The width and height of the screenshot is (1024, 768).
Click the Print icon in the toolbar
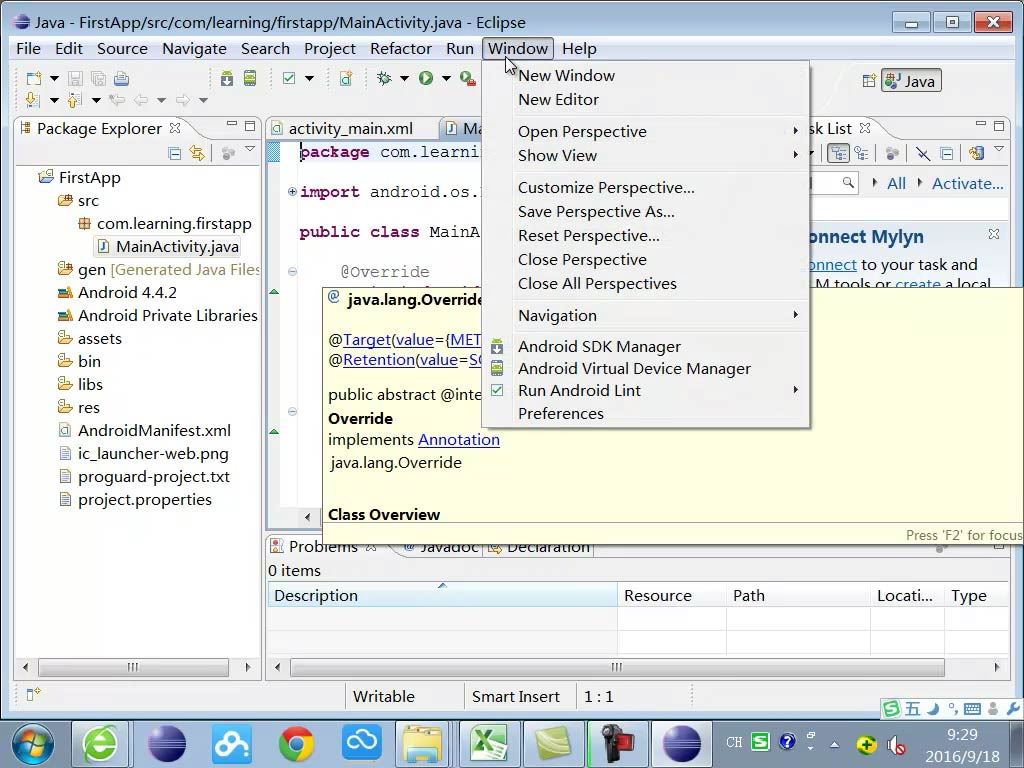coord(121,79)
